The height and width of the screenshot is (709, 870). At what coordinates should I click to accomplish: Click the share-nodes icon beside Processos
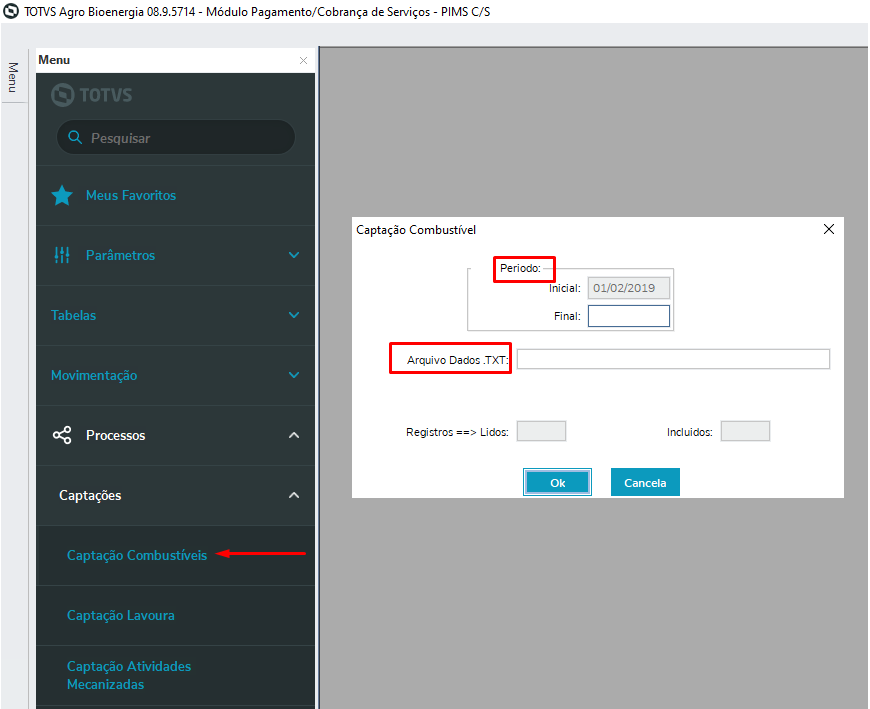coord(62,435)
